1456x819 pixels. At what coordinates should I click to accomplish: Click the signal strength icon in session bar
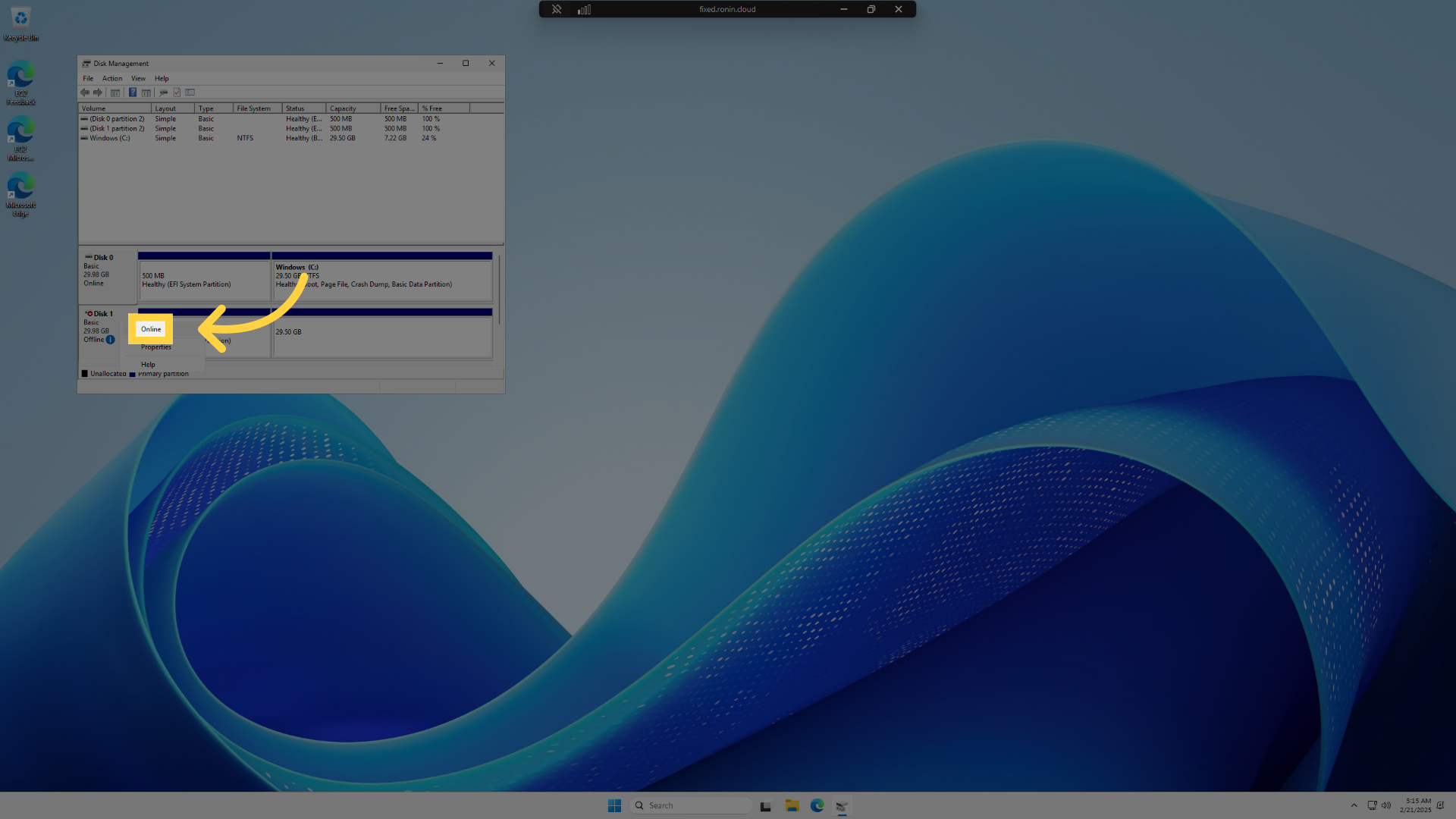(584, 9)
